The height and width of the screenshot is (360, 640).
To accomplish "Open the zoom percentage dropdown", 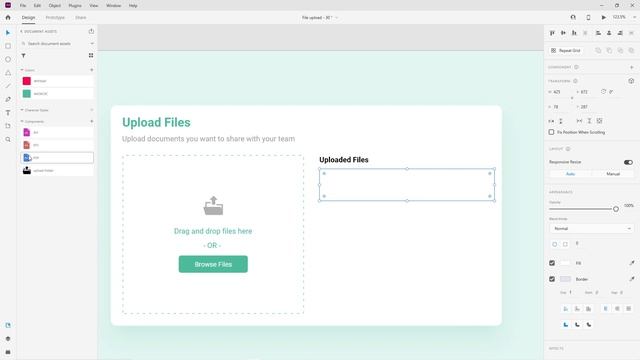I will 634,18.
